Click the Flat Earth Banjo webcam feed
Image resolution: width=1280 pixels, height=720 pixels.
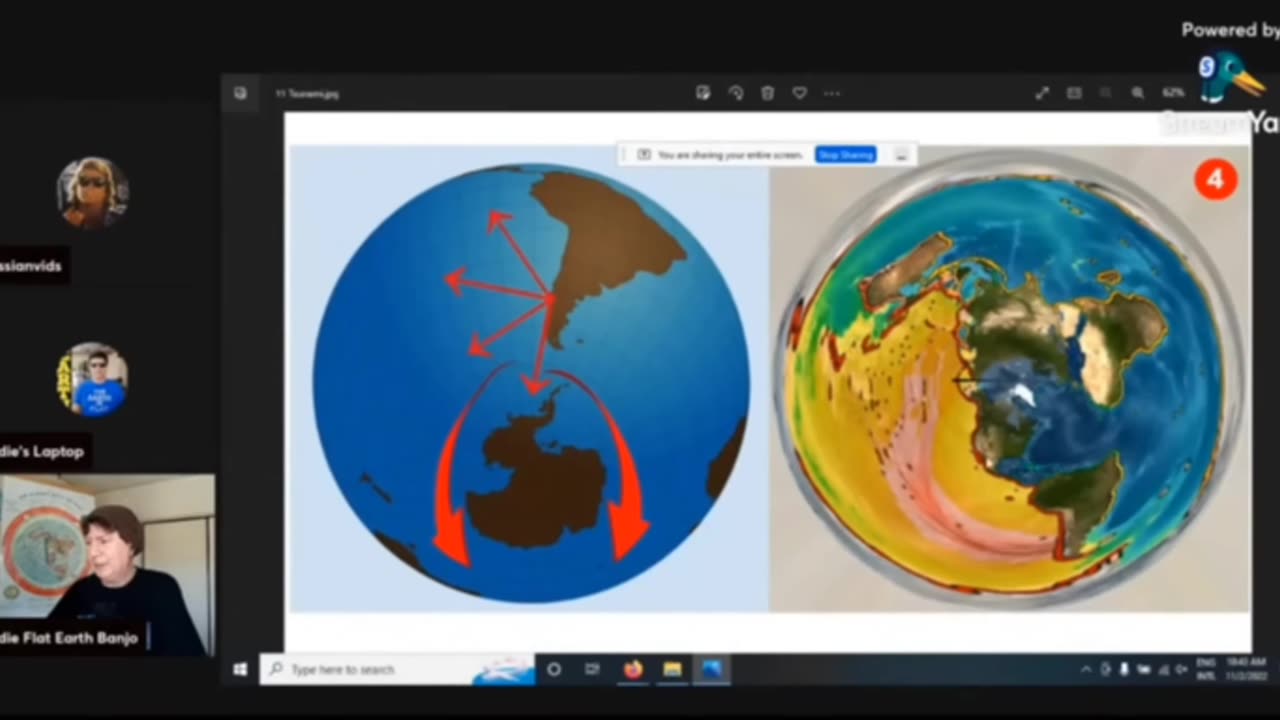pyautogui.click(x=107, y=565)
